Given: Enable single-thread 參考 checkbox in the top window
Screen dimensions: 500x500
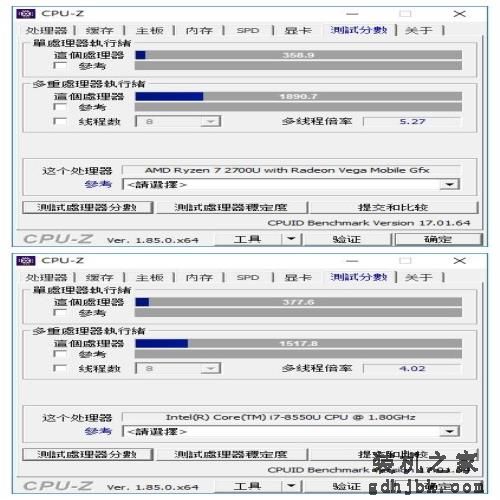Looking at the screenshot, I should (60, 65).
